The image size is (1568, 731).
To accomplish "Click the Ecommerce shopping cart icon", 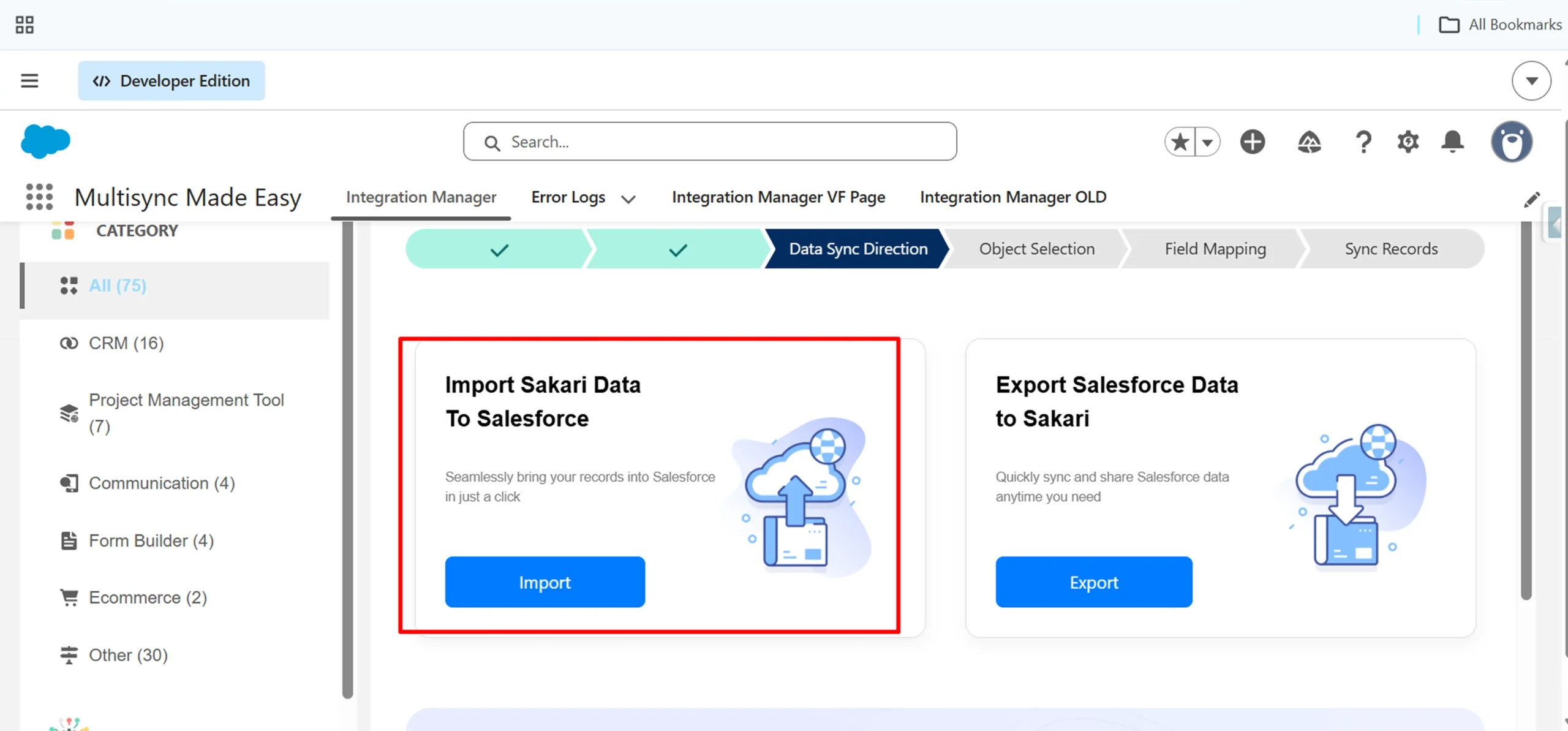I will pos(69,597).
